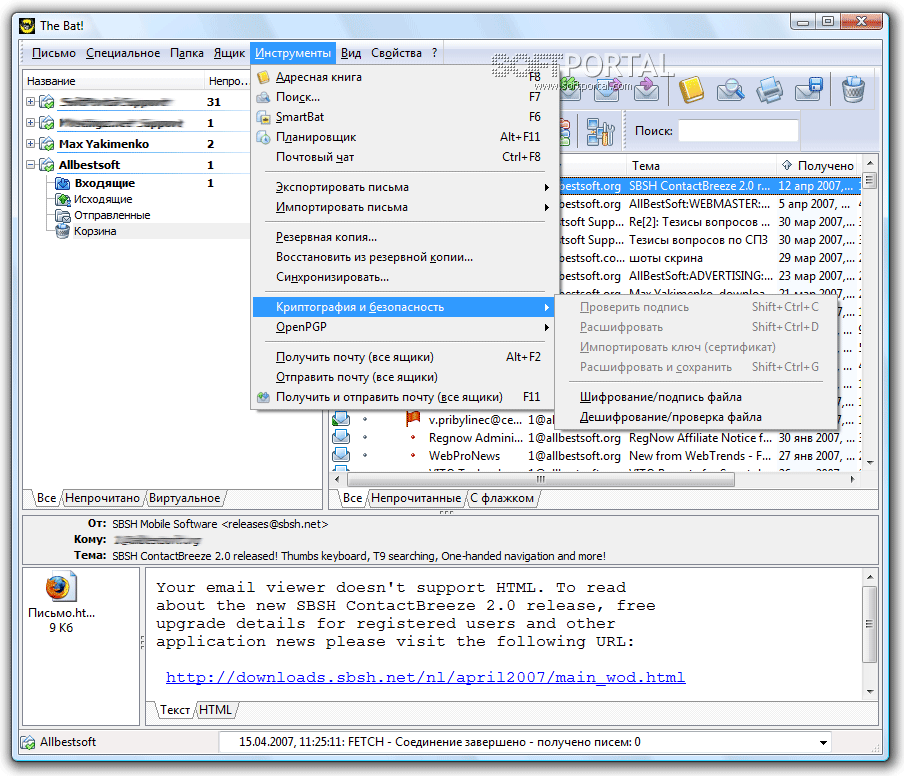Open the Свойства menu
Viewport: 904px width, 776px height.
click(x=396, y=53)
